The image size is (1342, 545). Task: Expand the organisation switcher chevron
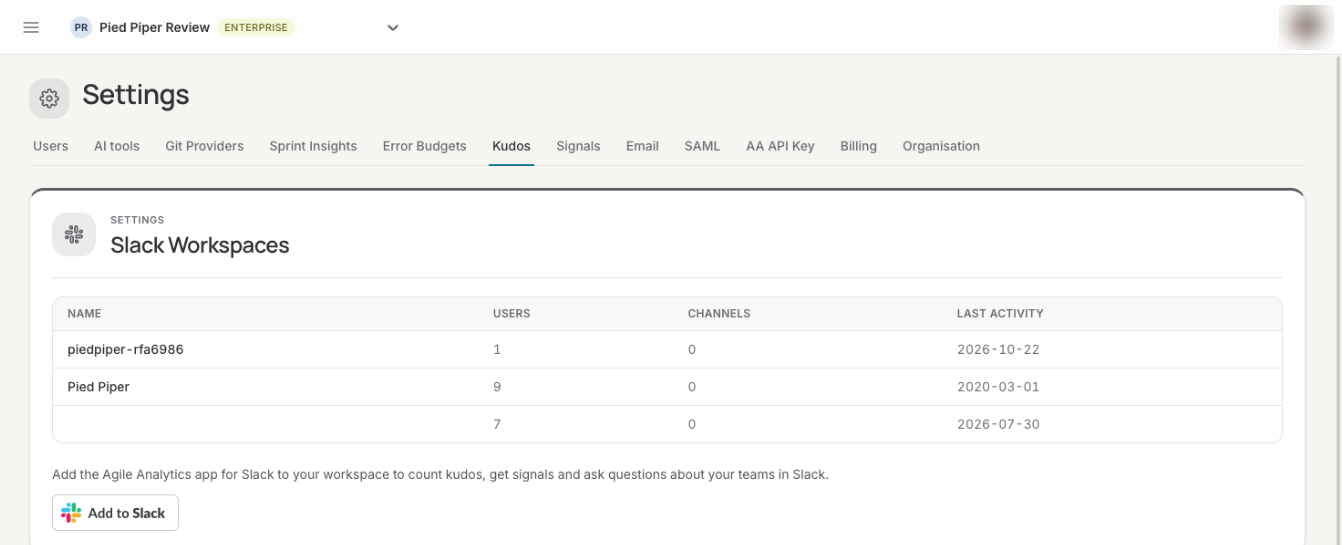[392, 28]
